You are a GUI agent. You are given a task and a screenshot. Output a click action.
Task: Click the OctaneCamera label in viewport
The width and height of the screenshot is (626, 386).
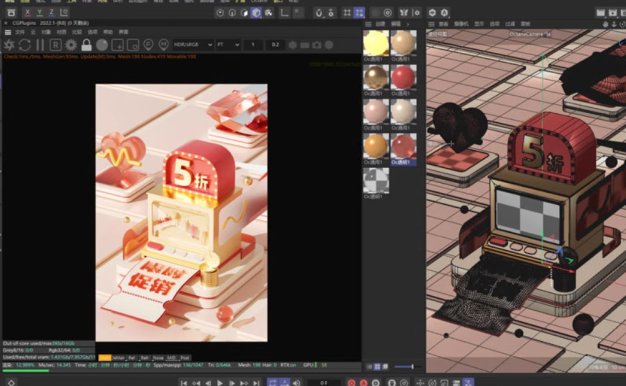click(530, 34)
